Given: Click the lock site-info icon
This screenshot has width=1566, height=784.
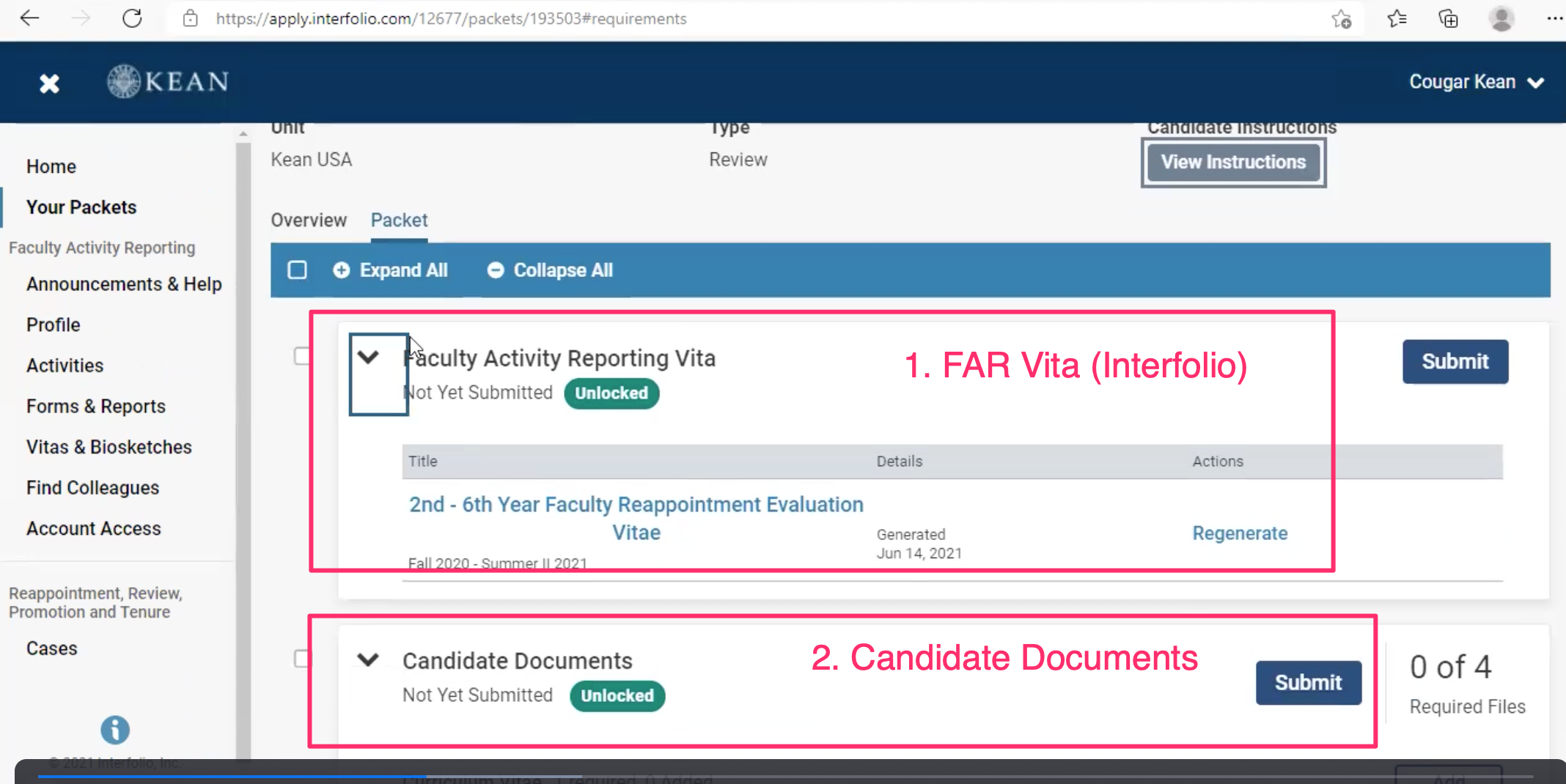Looking at the screenshot, I should click(191, 18).
